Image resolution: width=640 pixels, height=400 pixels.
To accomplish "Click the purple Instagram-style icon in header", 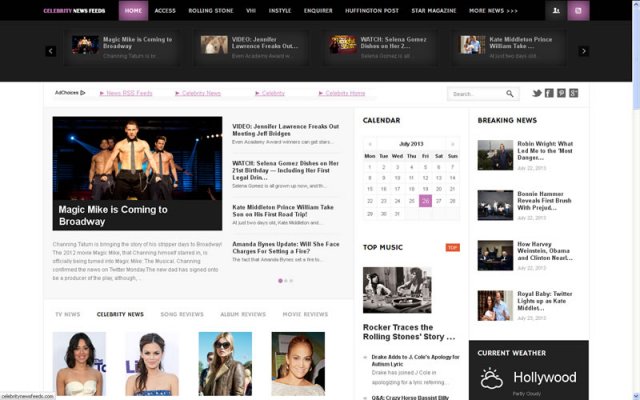I will (x=578, y=11).
